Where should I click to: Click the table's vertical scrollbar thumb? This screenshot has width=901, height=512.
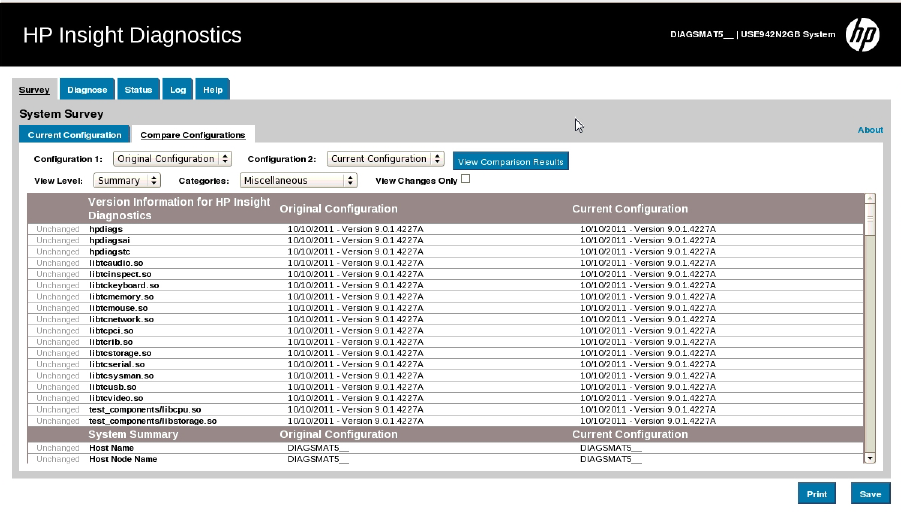[x=869, y=218]
